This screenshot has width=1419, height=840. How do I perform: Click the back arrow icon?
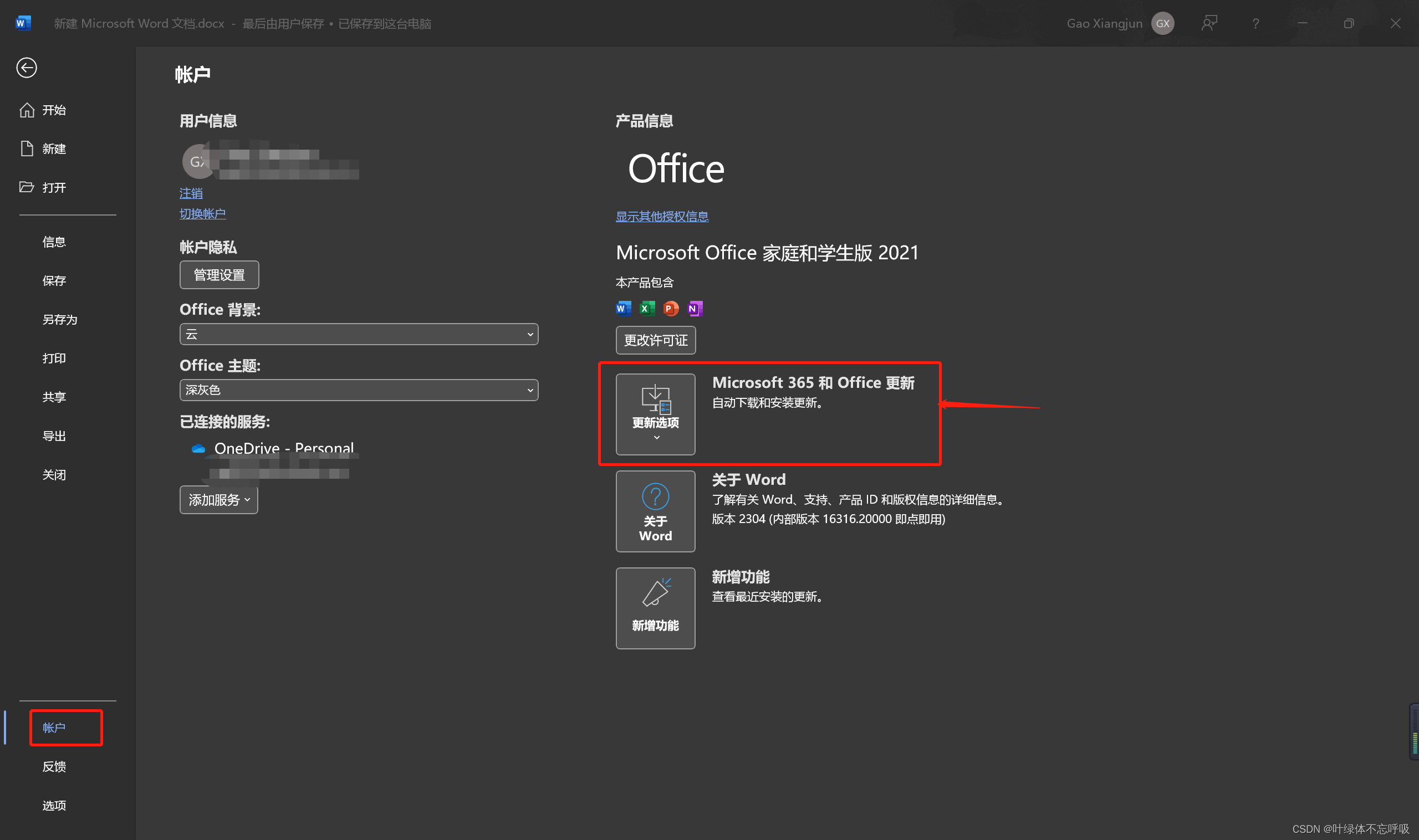[26, 68]
